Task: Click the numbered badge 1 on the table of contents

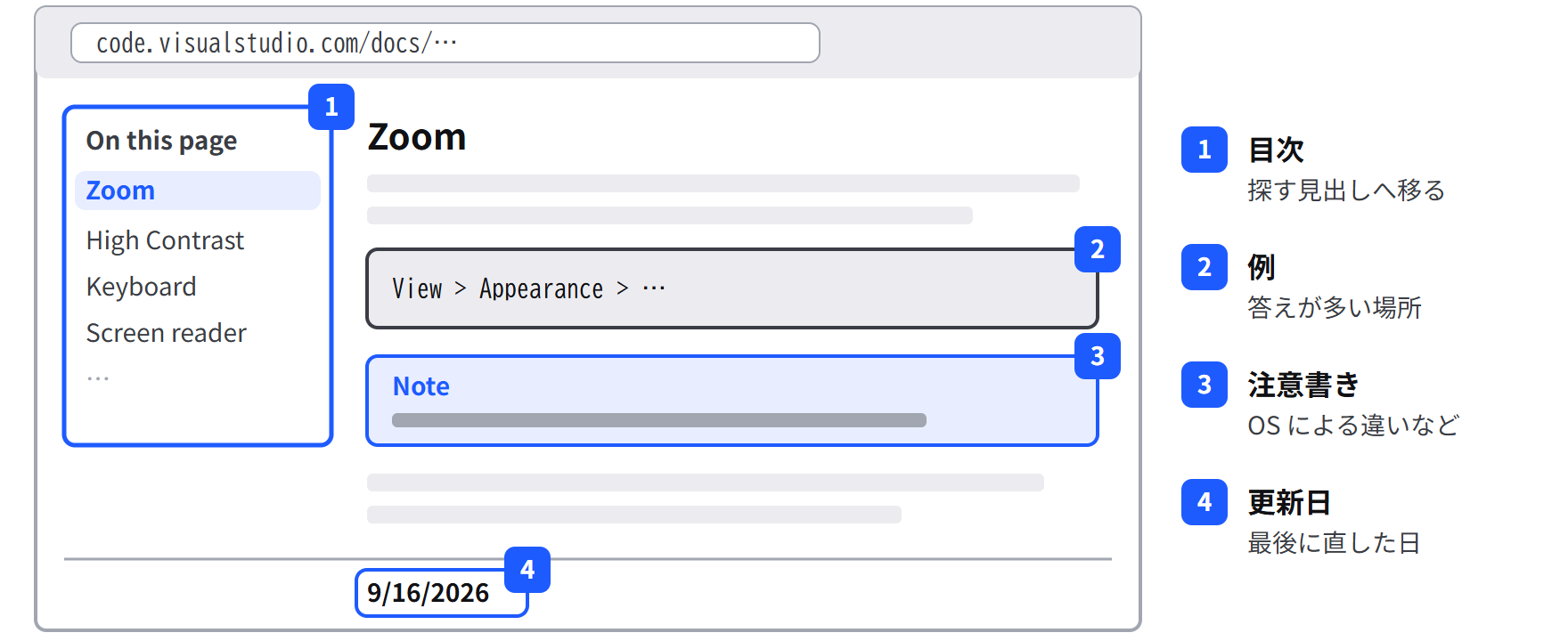Action: (331, 107)
